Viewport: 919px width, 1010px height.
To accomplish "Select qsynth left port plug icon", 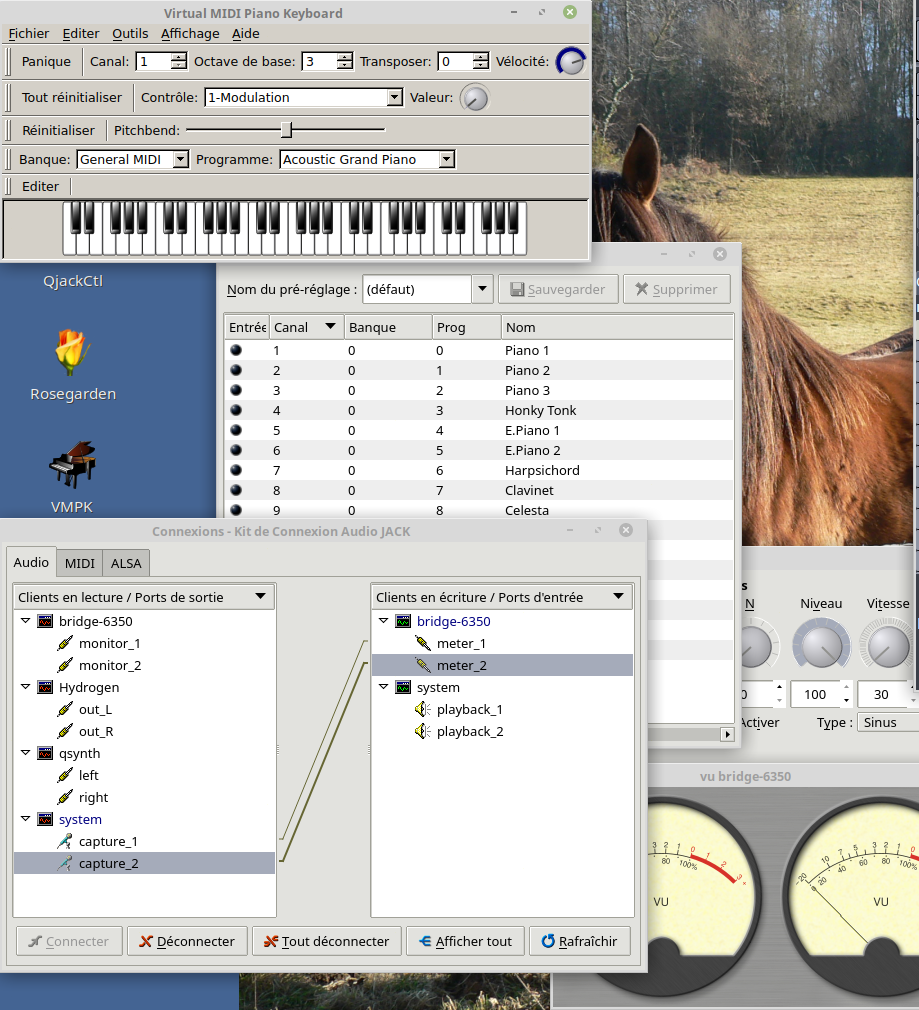I will pyautogui.click(x=65, y=775).
